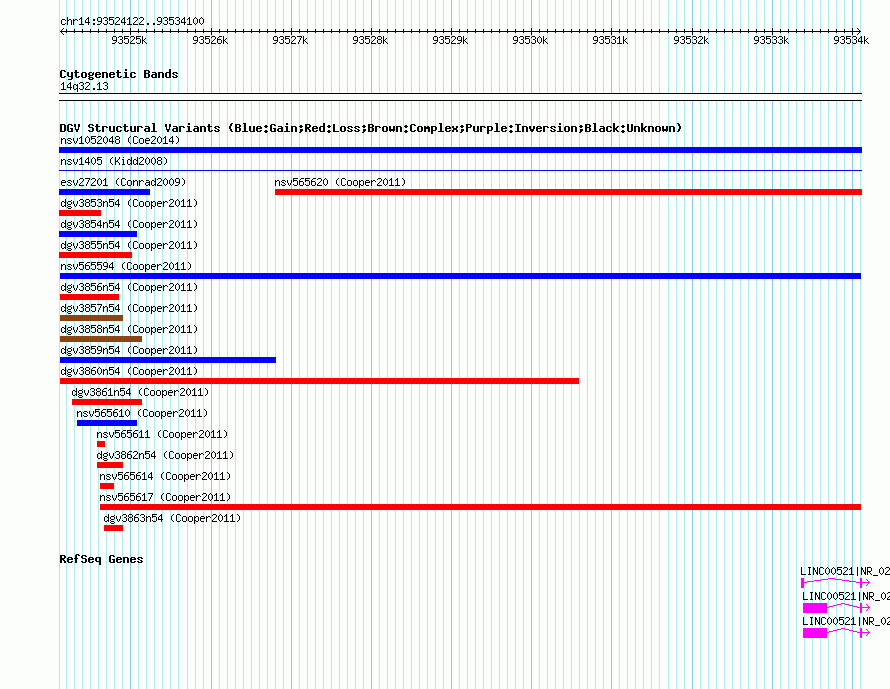Screen dimensions: 890x689
Task: Click the tiny nsv565611 red bar
Action: click(x=101, y=444)
